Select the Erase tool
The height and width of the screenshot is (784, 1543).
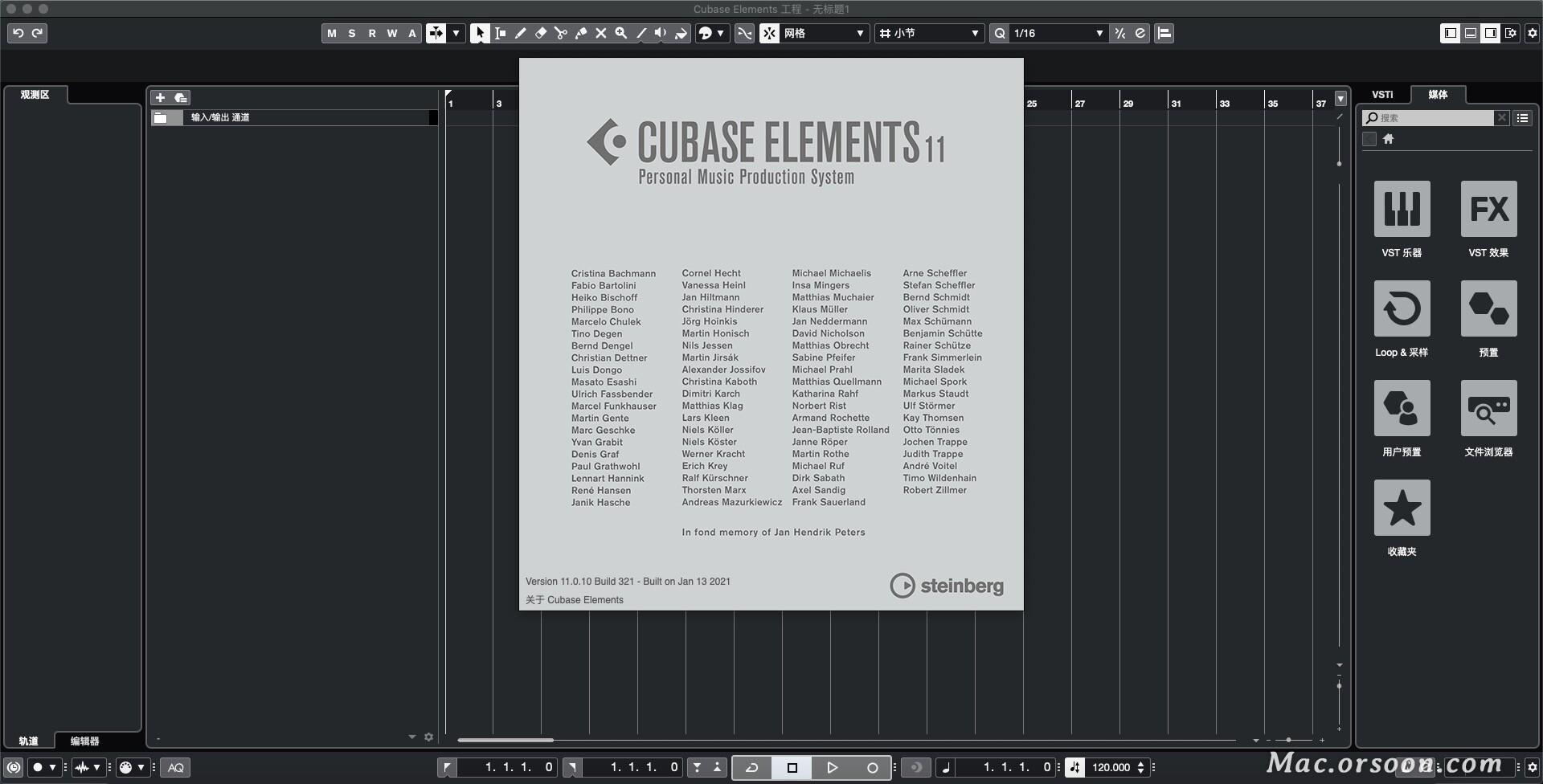coord(540,33)
